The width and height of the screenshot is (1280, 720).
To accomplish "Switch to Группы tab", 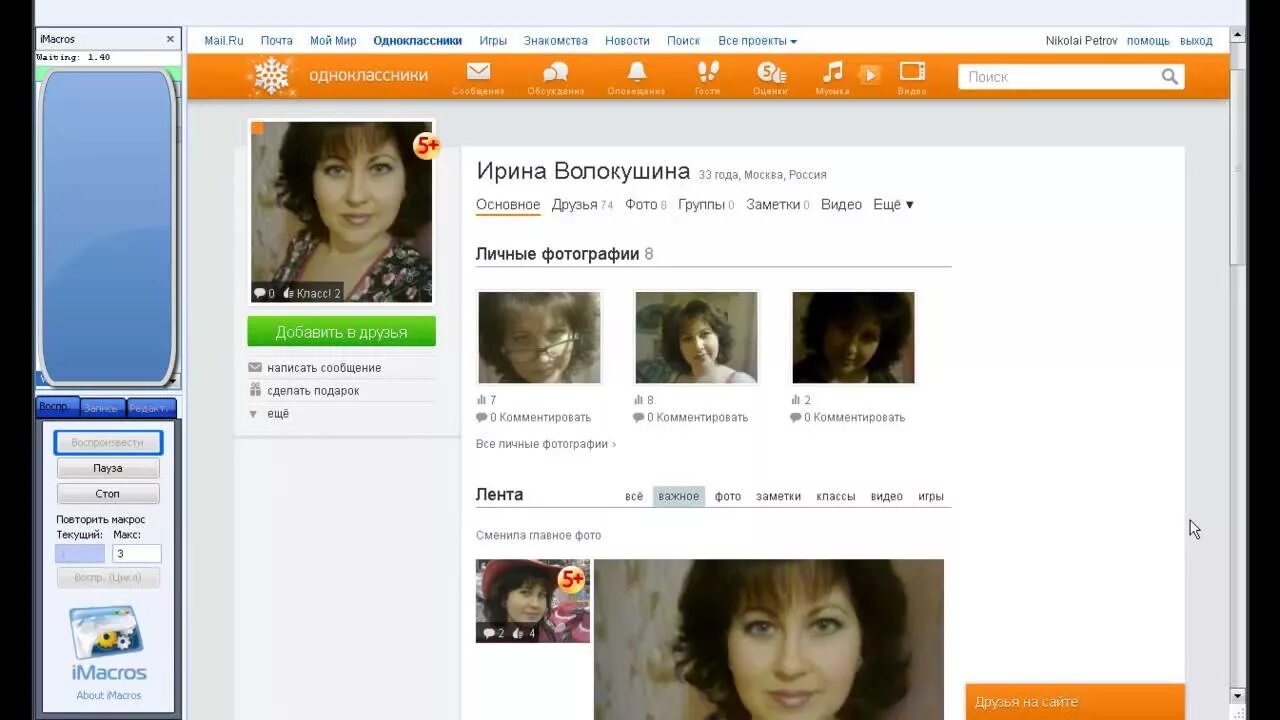I will [x=706, y=204].
